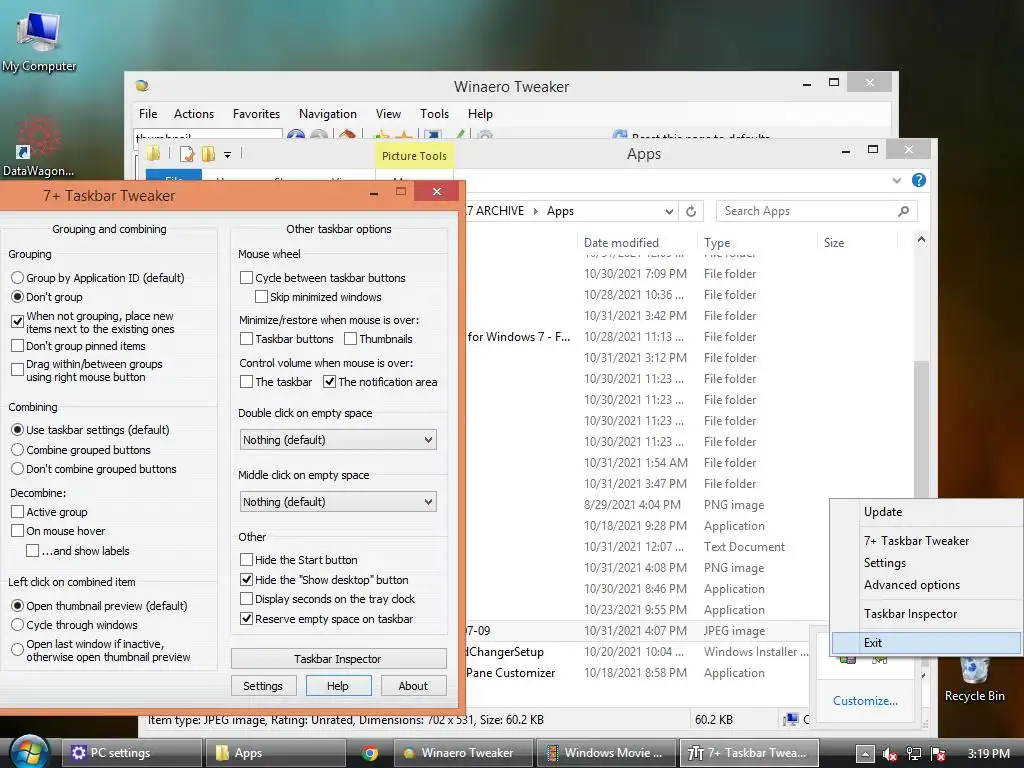Check Hide the Start button option
The height and width of the screenshot is (768, 1024).
(x=246, y=560)
